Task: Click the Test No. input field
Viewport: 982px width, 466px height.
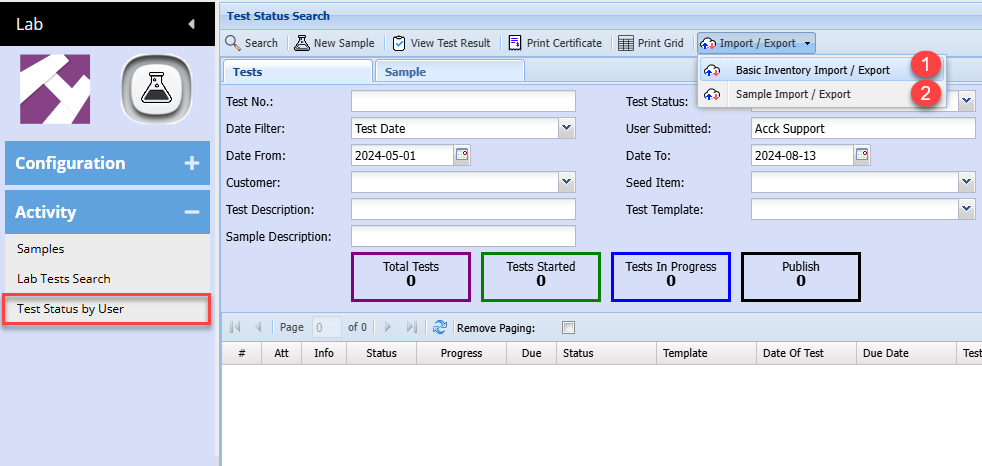Action: coord(463,101)
